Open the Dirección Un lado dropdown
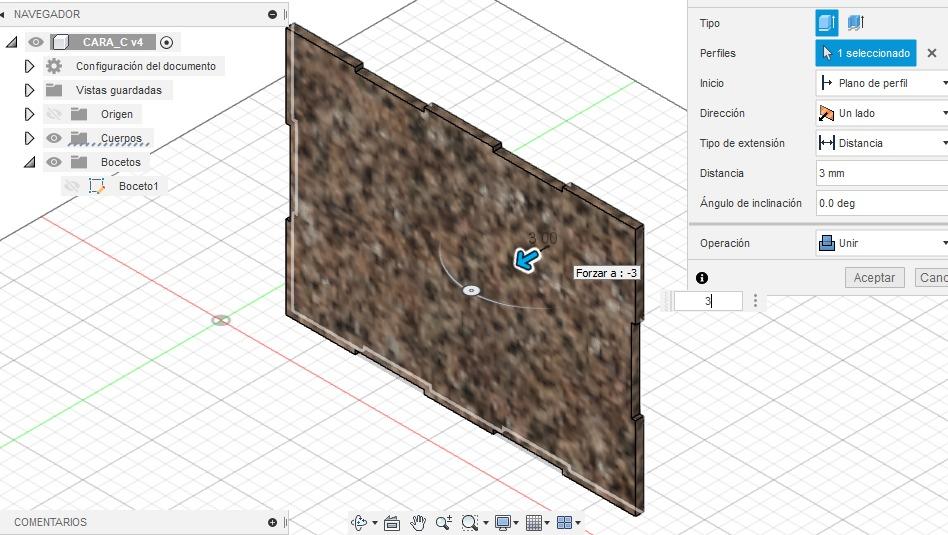Screen dimensions: 948x535 point(881,113)
